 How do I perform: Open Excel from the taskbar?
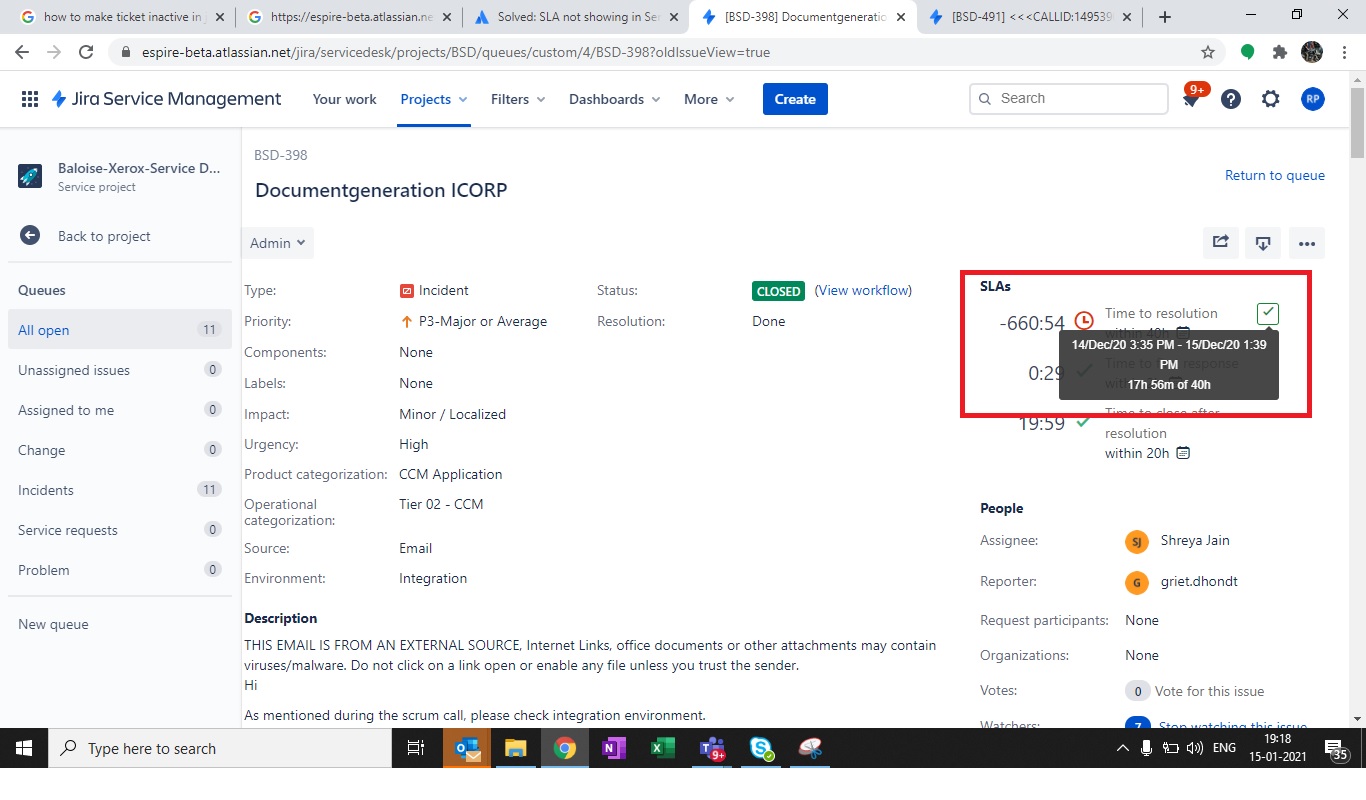tap(662, 748)
